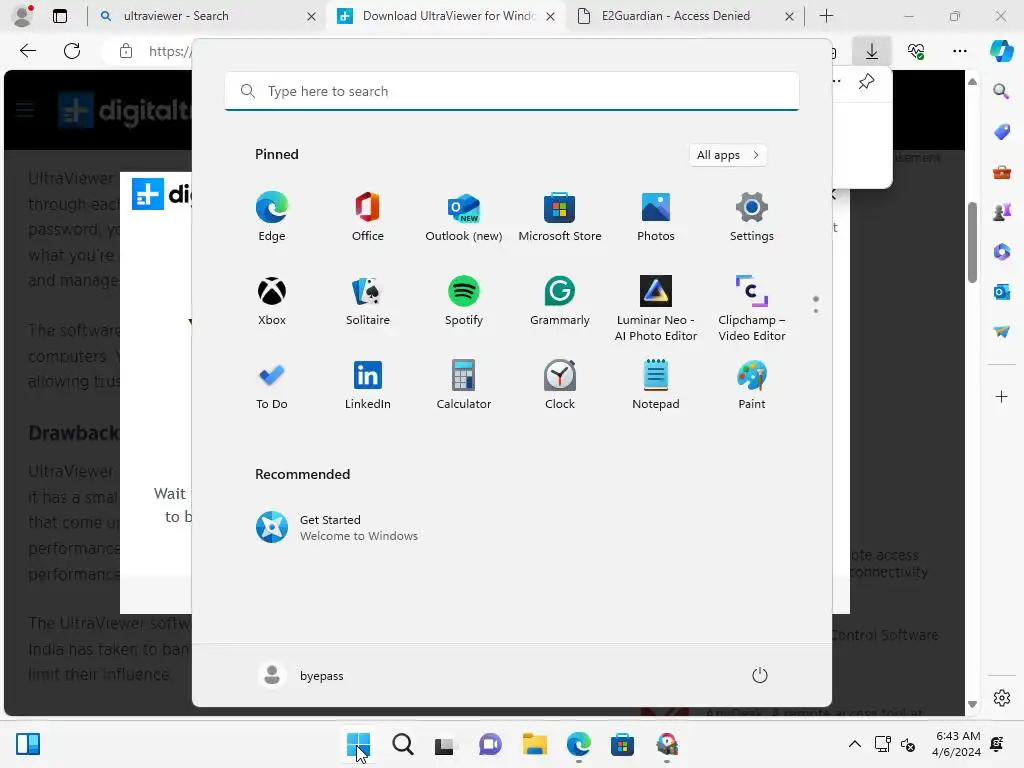Image resolution: width=1024 pixels, height=768 pixels.
Task: Open Microsoft Store on taskbar
Action: point(622,744)
